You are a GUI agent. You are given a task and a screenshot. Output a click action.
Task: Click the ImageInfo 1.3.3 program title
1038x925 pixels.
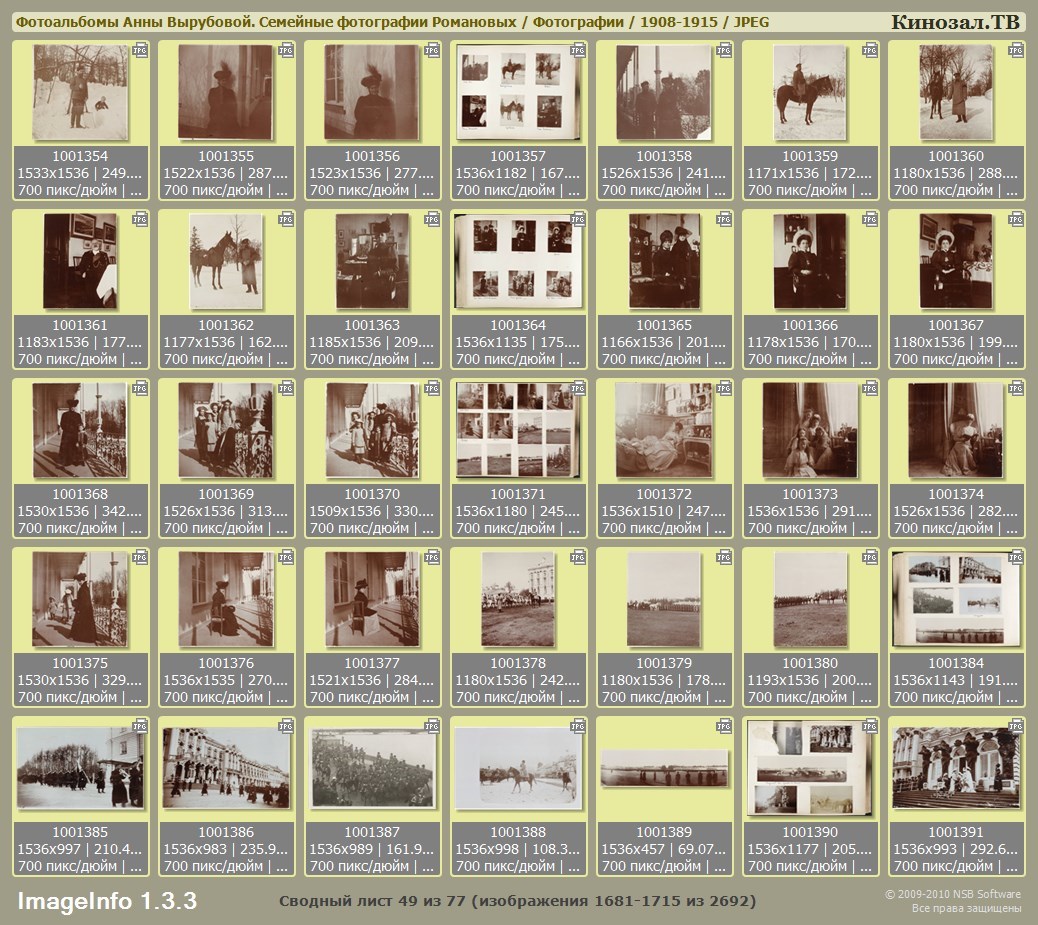click(x=107, y=901)
